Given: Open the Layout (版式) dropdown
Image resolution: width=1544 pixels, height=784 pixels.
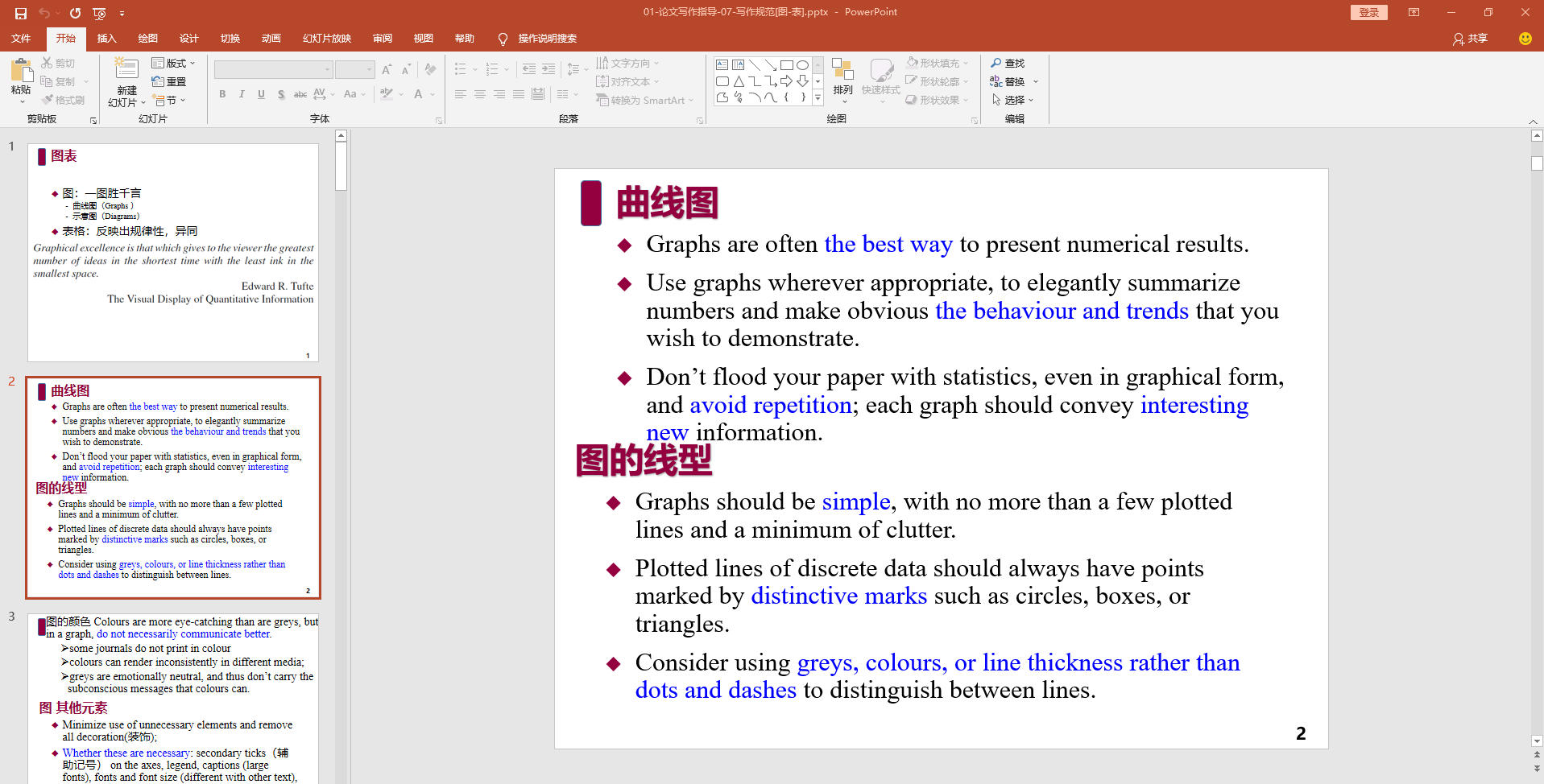Looking at the screenshot, I should point(174,63).
